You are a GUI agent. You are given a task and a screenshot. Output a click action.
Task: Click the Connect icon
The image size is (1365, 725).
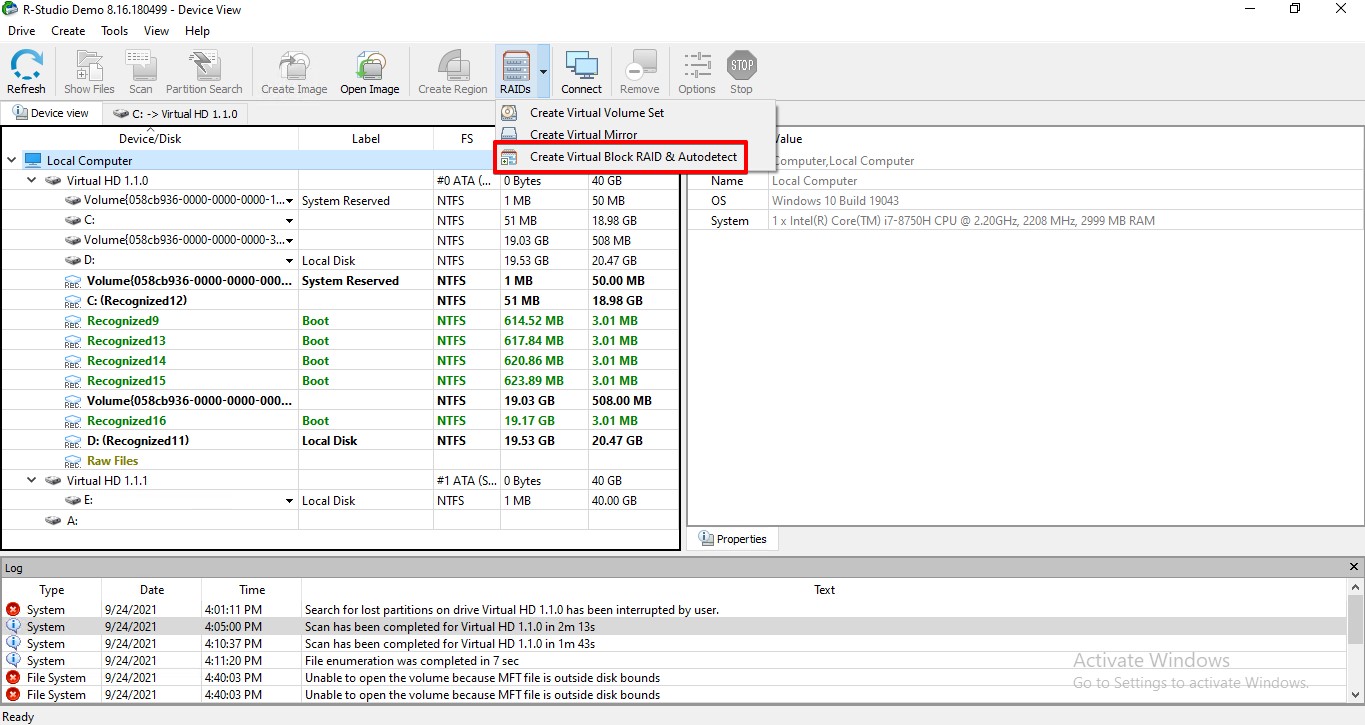(x=581, y=70)
